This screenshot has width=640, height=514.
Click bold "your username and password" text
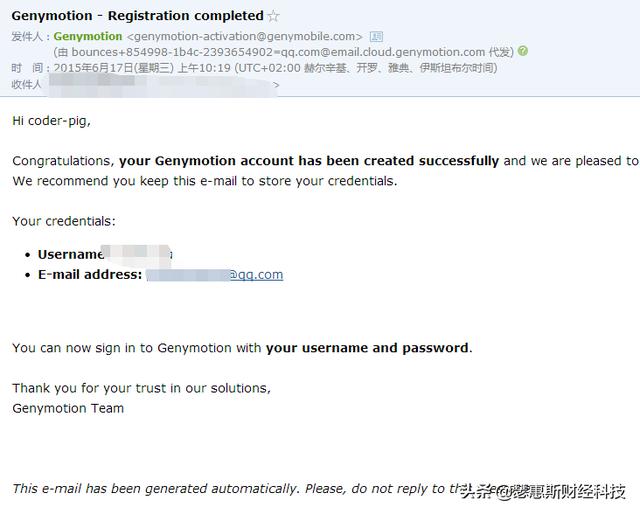(367, 348)
